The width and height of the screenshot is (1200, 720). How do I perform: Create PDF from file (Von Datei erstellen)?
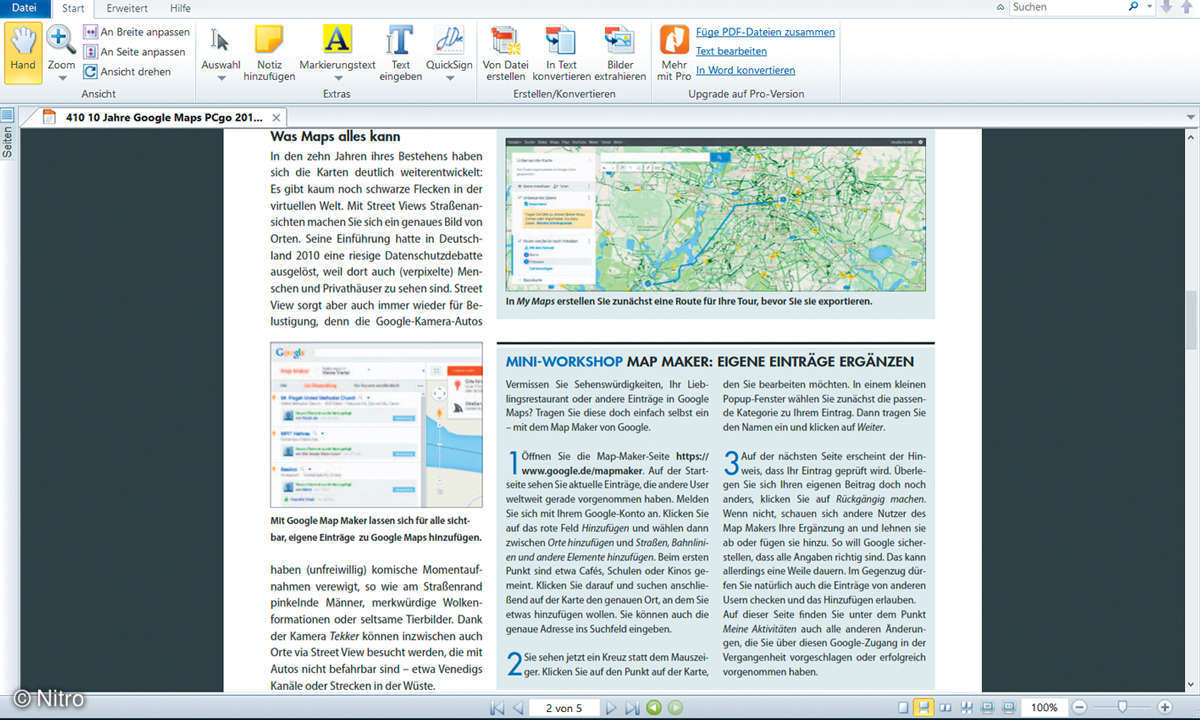pos(505,53)
